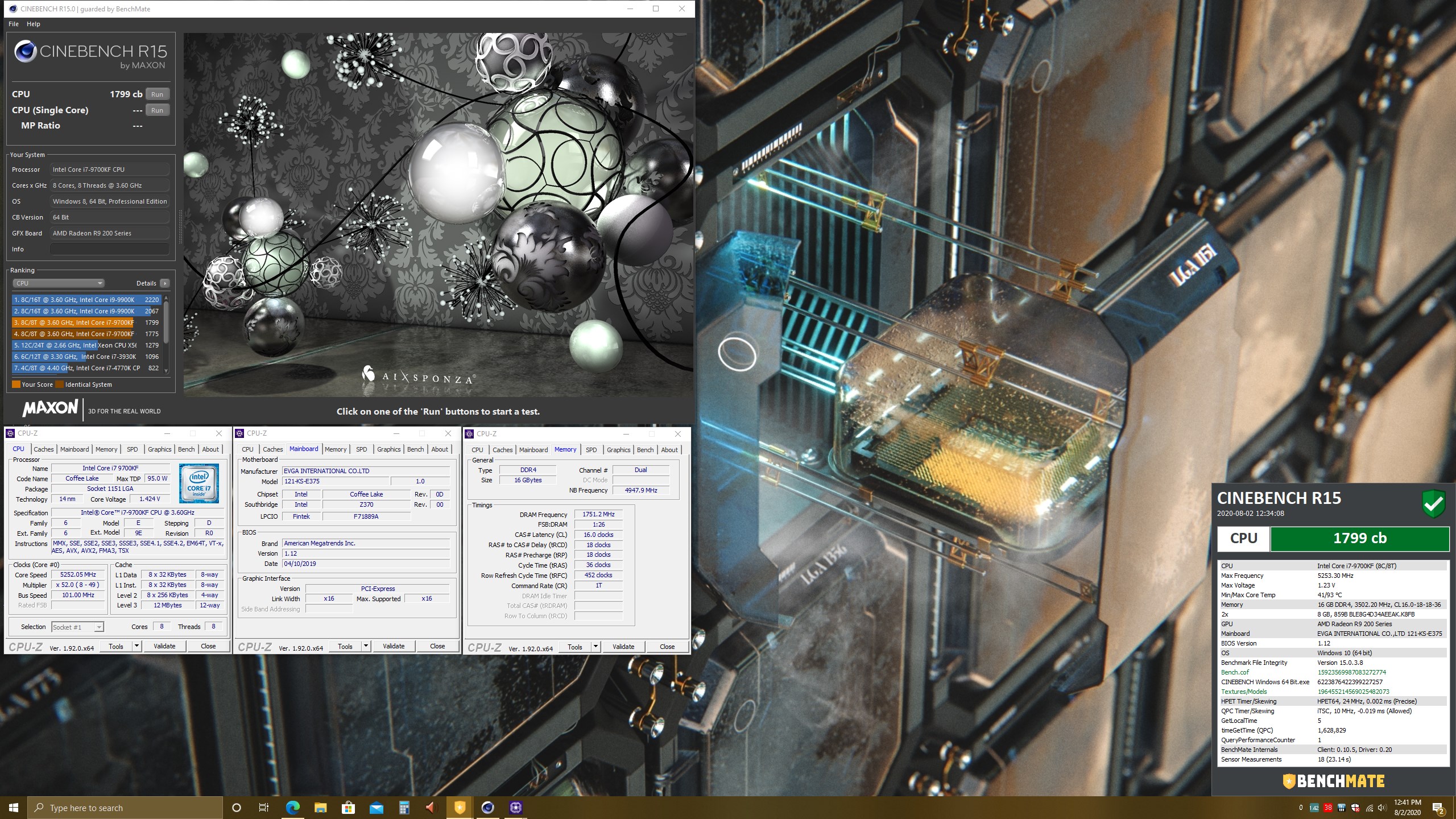Open Calculator from the taskbar

[x=404, y=808]
